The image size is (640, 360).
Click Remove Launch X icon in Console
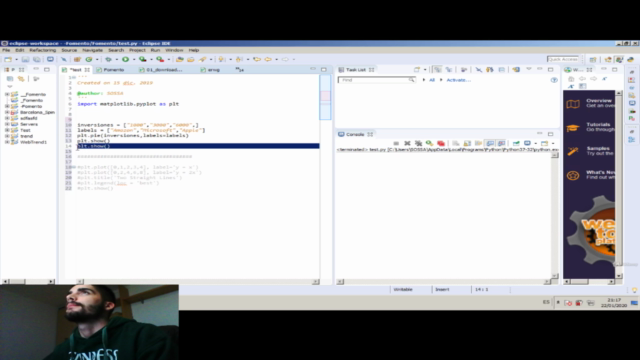pos(407,143)
